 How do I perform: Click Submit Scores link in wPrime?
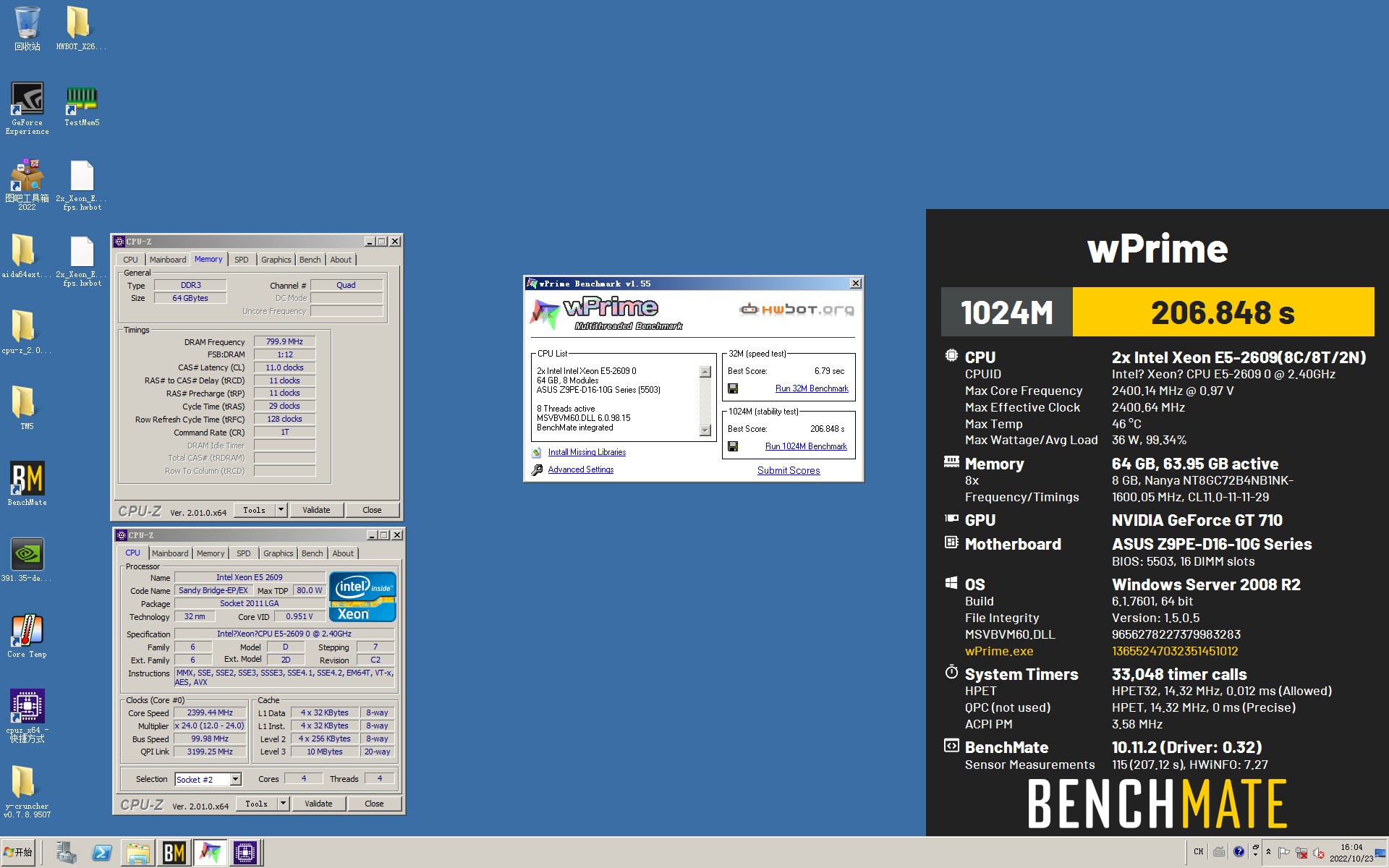[x=789, y=470]
